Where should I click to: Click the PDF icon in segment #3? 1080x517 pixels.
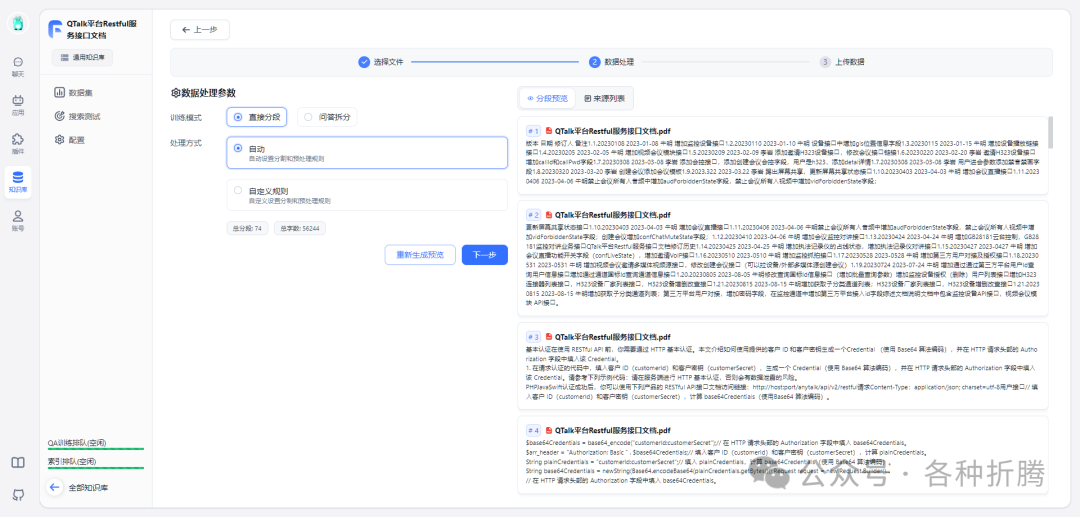click(x=549, y=337)
